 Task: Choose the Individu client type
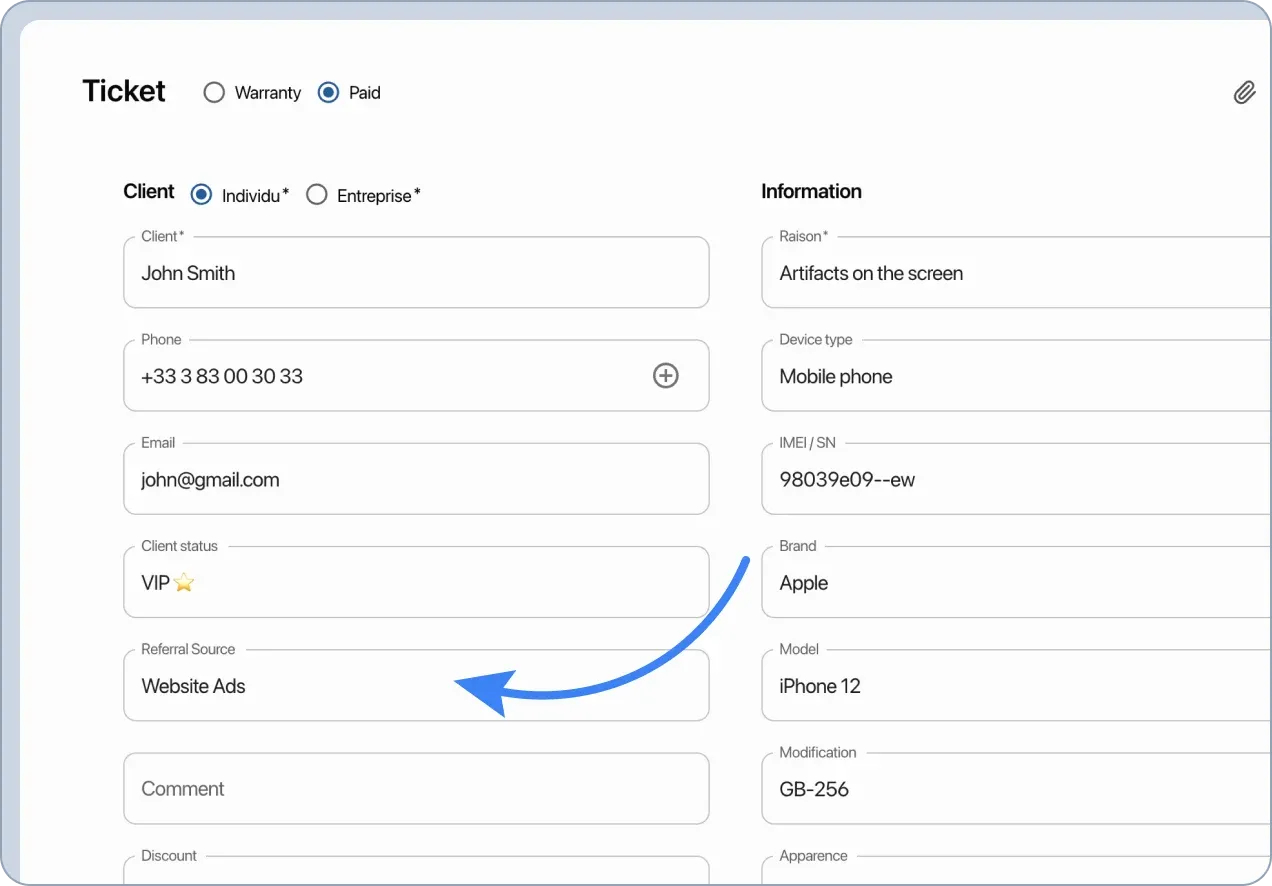202,195
